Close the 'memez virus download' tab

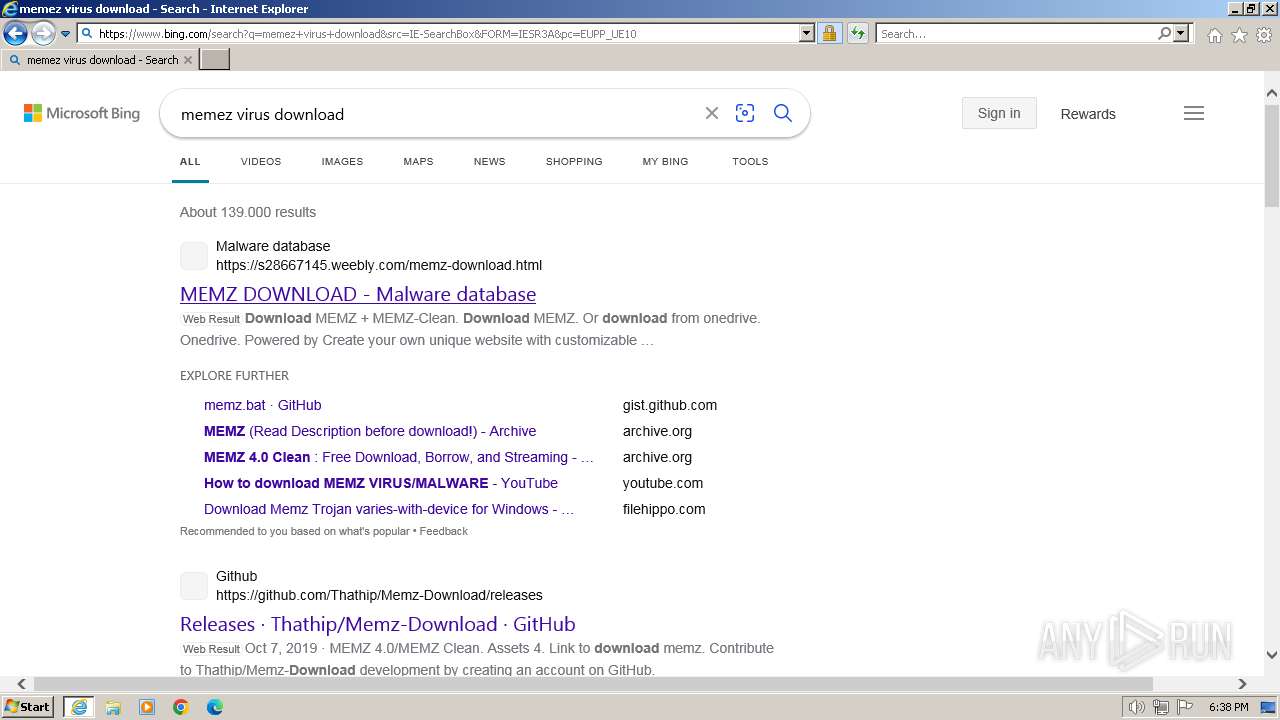tap(188, 60)
